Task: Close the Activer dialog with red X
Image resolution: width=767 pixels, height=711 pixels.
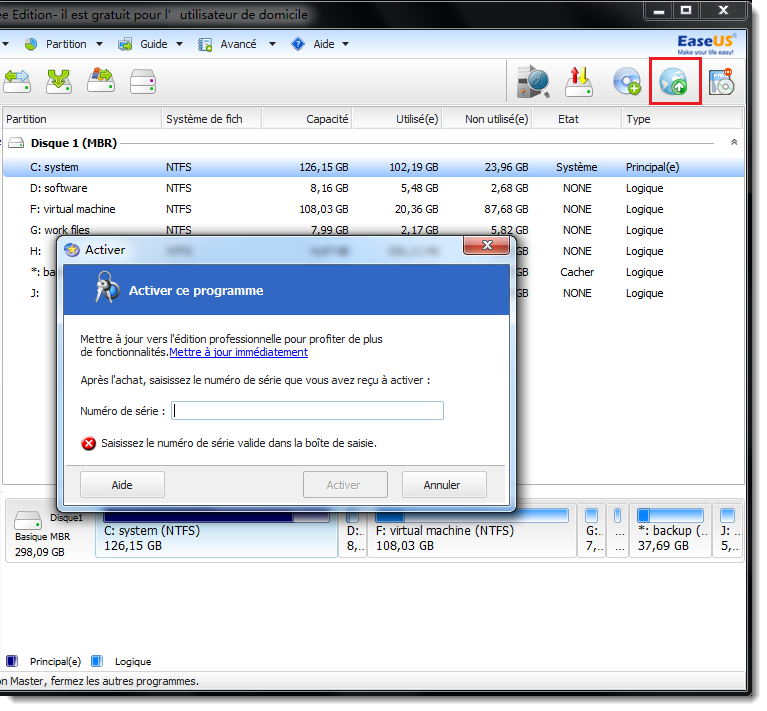Action: [x=488, y=246]
